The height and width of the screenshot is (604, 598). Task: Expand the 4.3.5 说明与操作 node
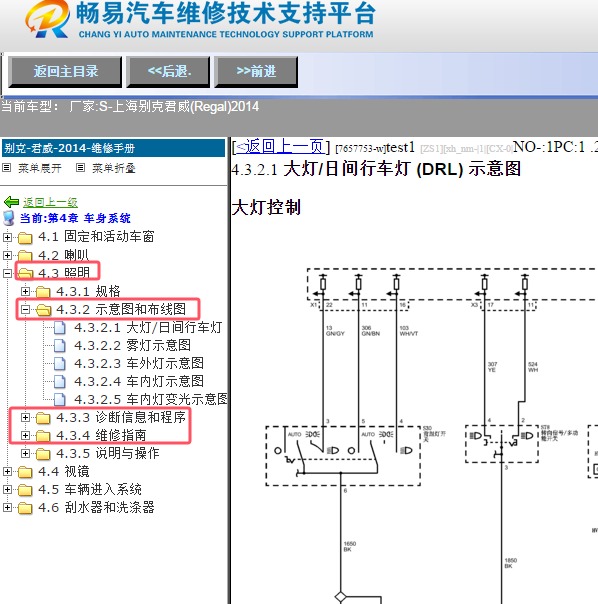(25, 453)
